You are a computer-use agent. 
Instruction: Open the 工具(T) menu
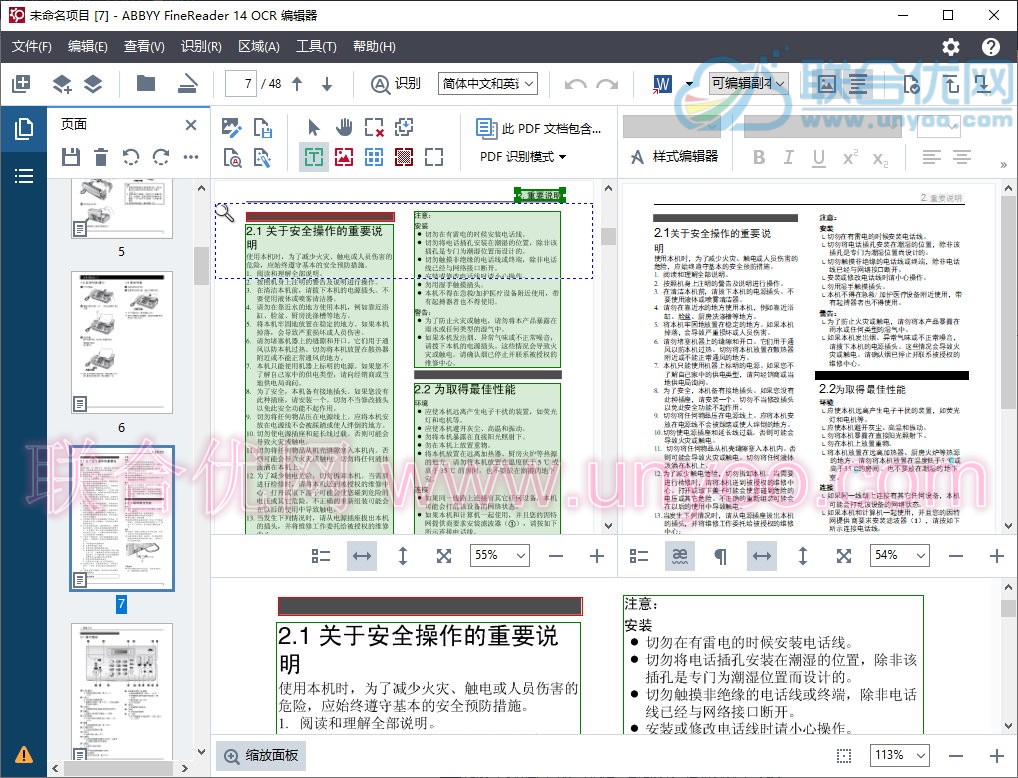[316, 47]
